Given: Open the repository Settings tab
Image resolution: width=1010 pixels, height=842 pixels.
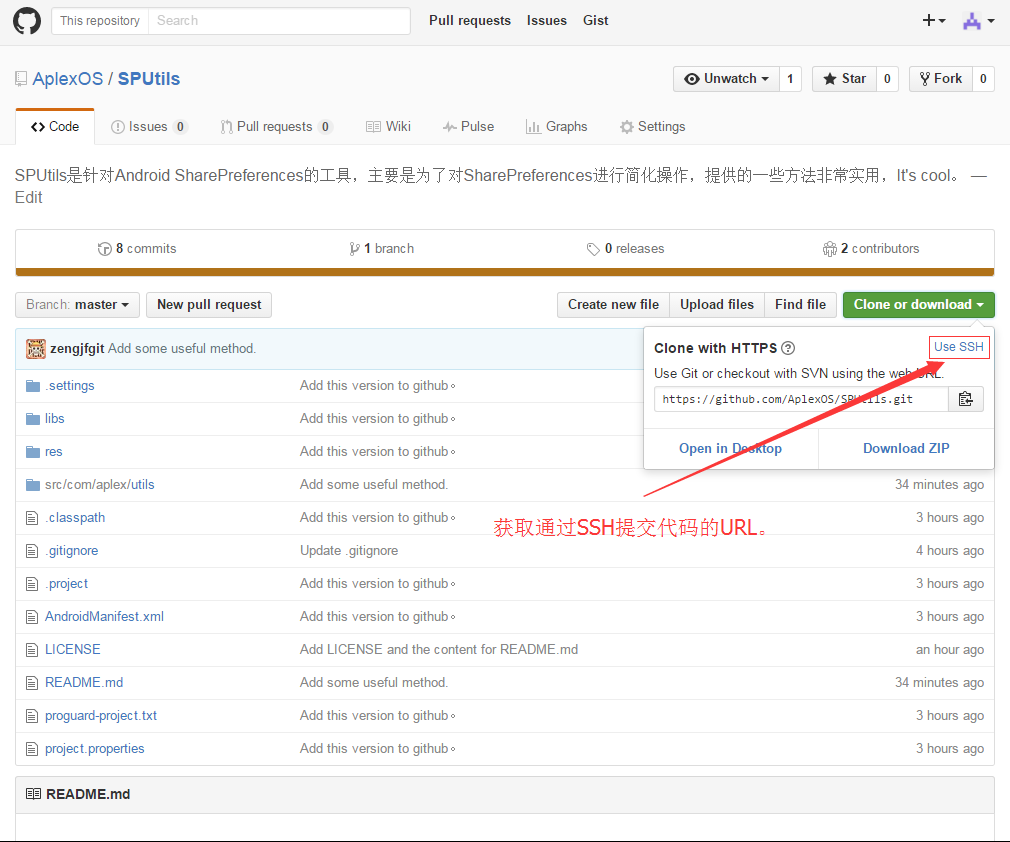Looking at the screenshot, I should (653, 127).
